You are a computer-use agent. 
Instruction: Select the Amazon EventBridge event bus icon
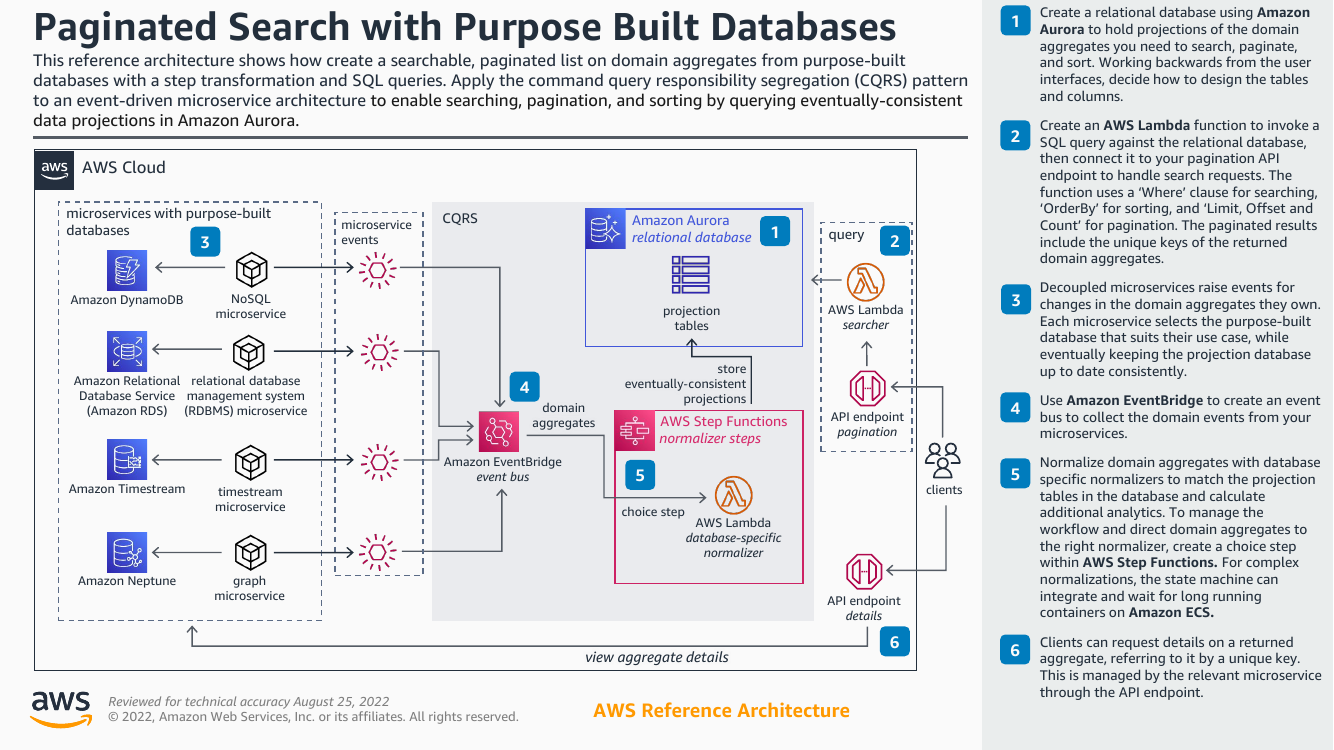pos(498,431)
